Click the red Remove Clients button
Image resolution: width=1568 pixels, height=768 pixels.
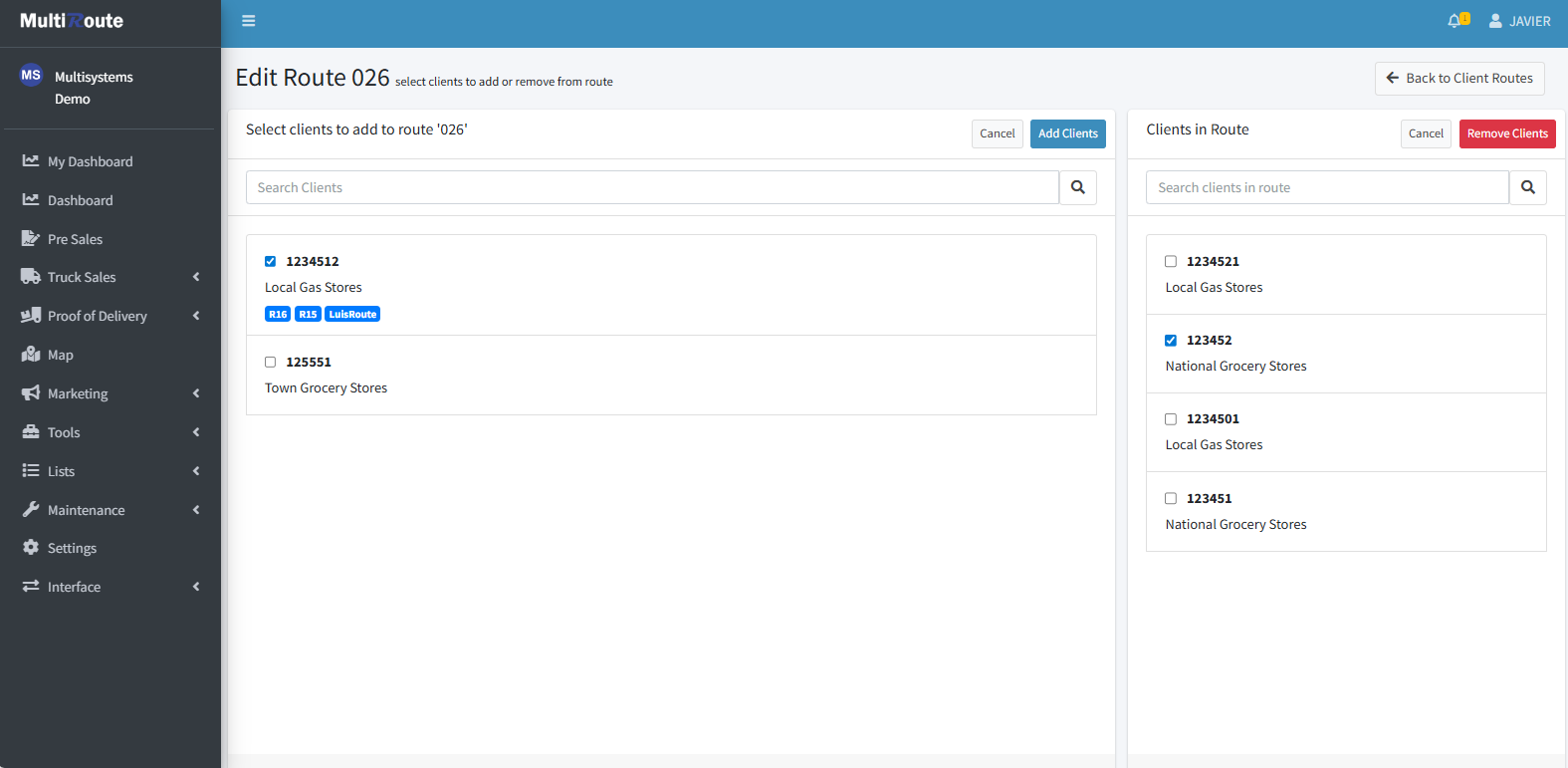[1506, 133]
